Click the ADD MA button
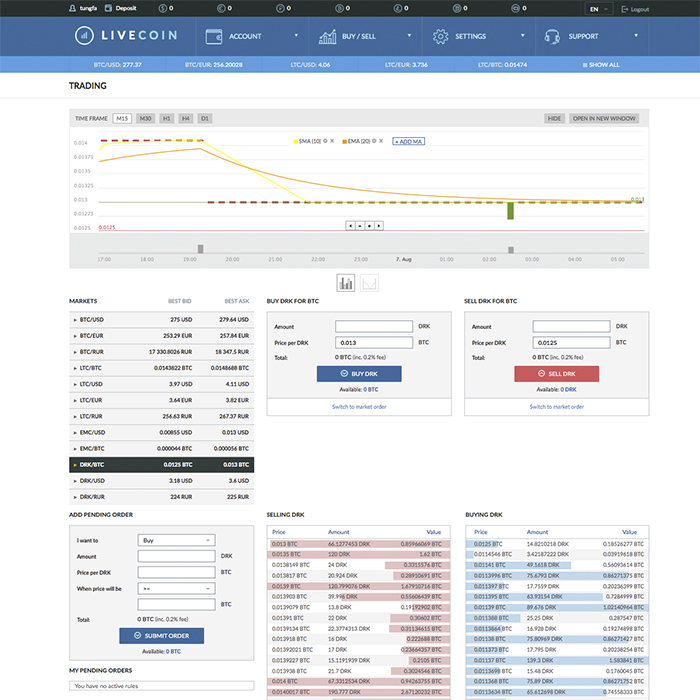This screenshot has height=700, width=700. [408, 141]
